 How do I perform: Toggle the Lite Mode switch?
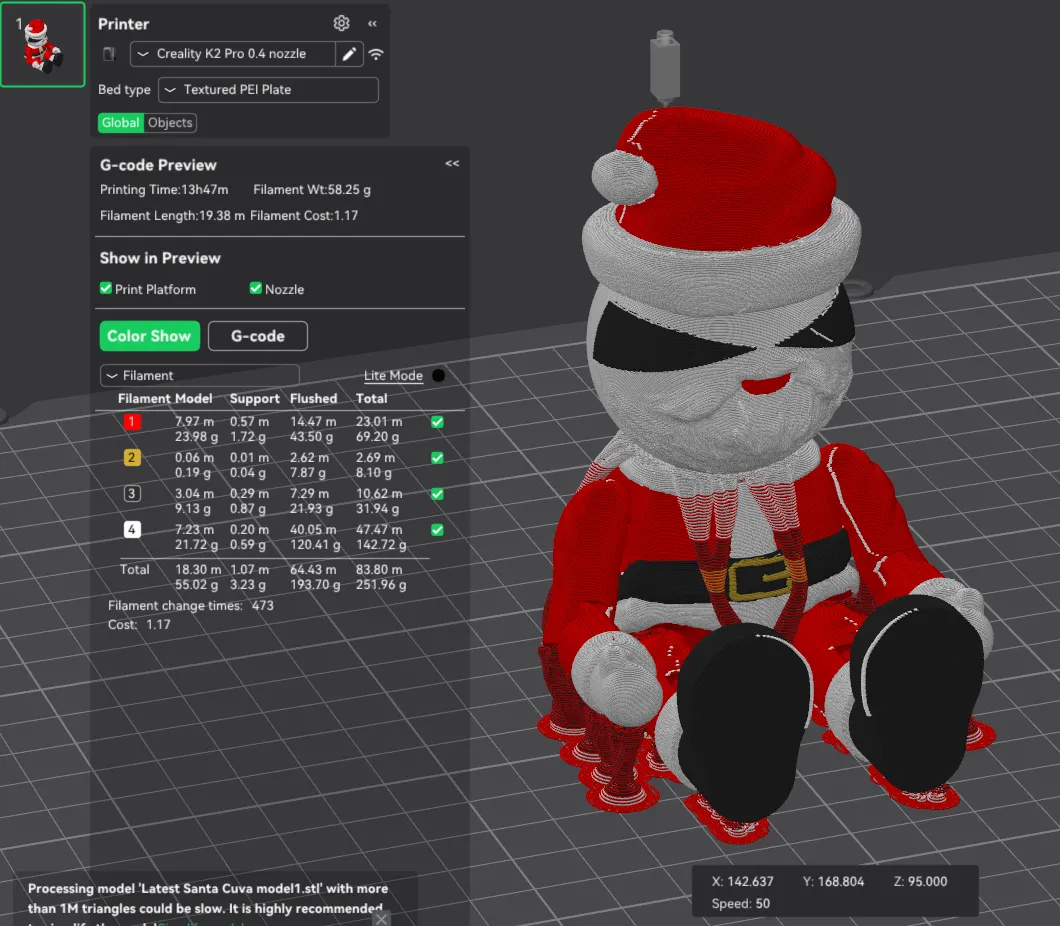[x=437, y=376]
